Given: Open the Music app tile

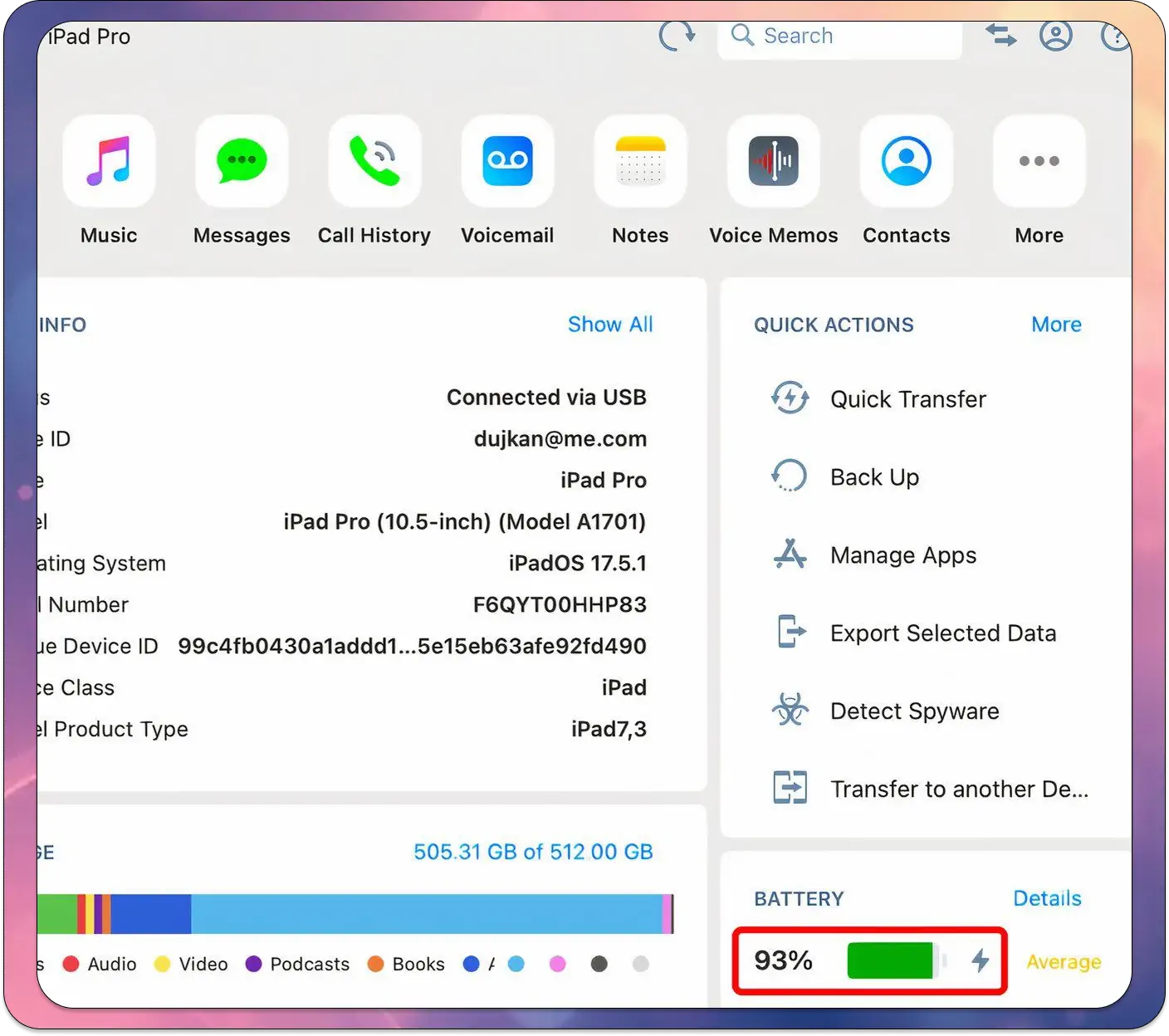Looking at the screenshot, I should coord(109,161).
